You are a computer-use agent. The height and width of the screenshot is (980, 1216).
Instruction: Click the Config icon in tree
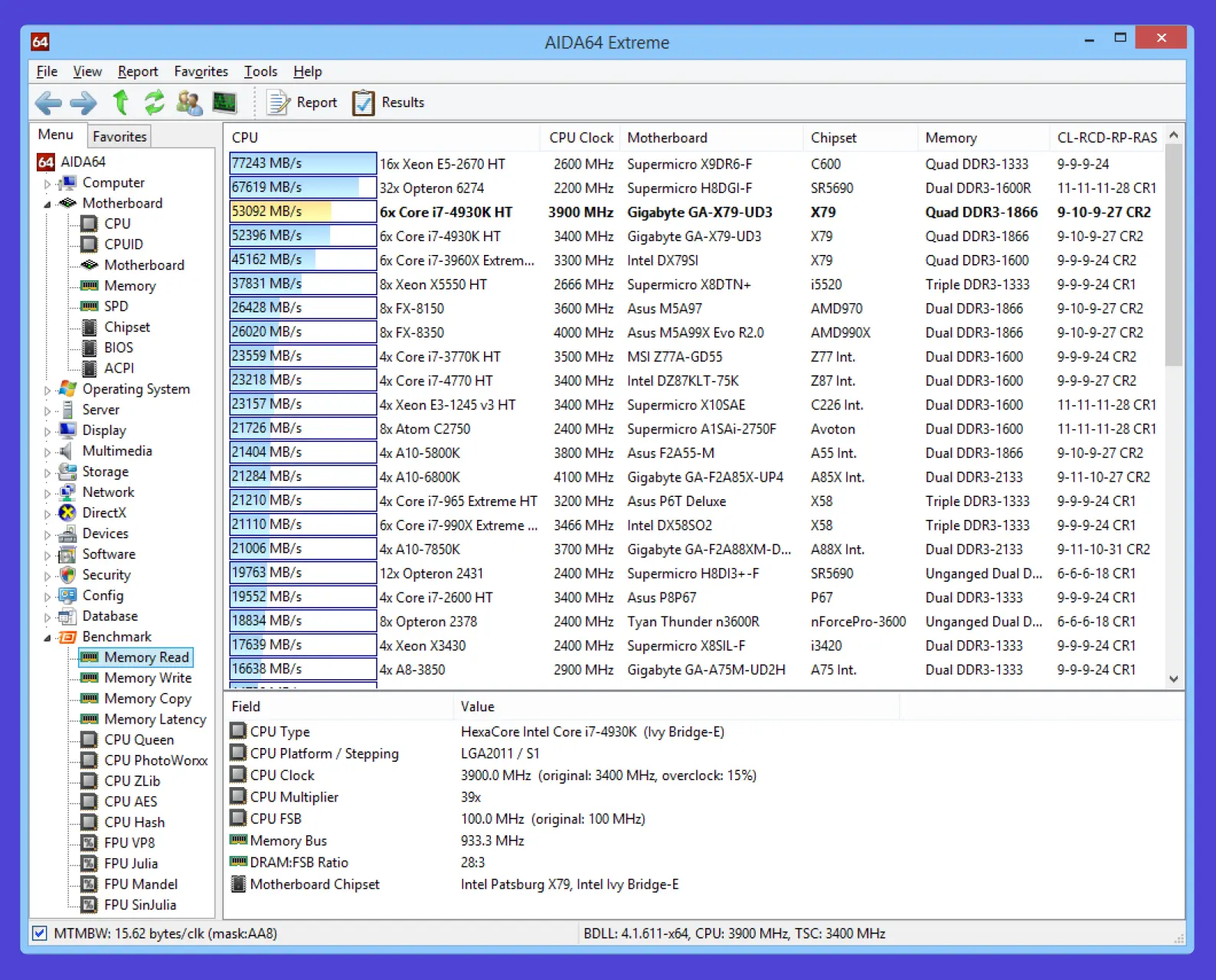coord(67,596)
